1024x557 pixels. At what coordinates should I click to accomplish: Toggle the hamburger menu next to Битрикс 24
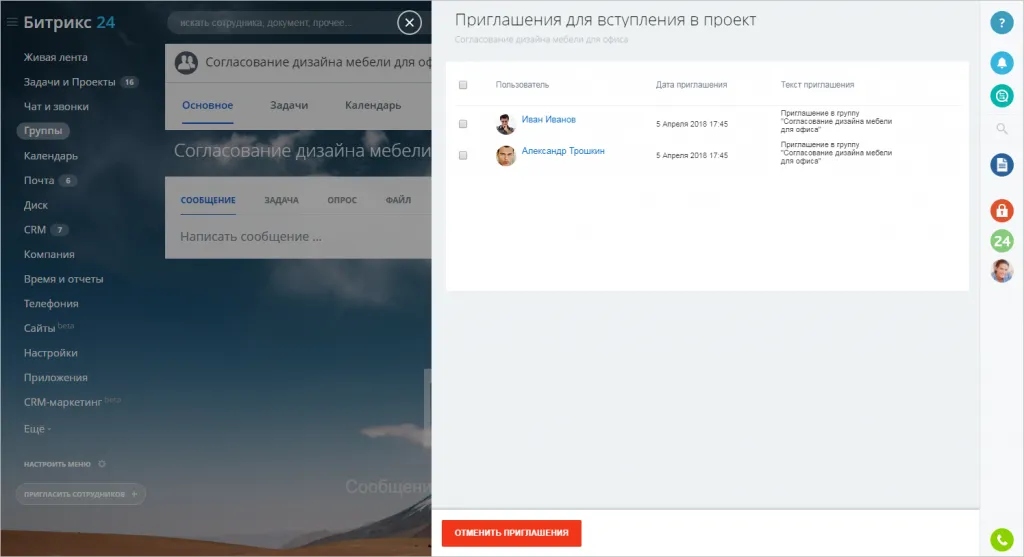coord(12,23)
